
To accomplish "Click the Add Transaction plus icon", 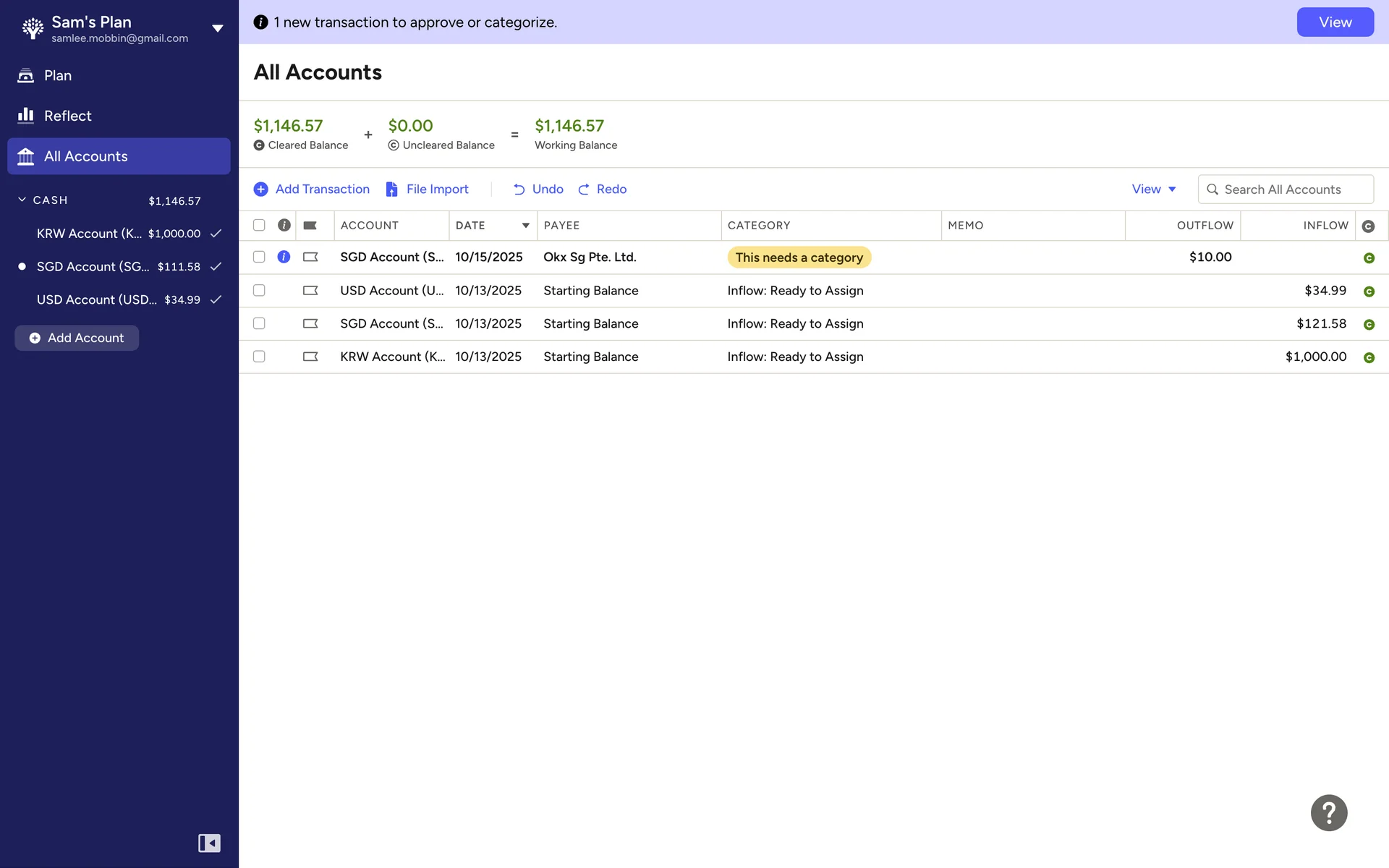I will (x=260, y=190).
